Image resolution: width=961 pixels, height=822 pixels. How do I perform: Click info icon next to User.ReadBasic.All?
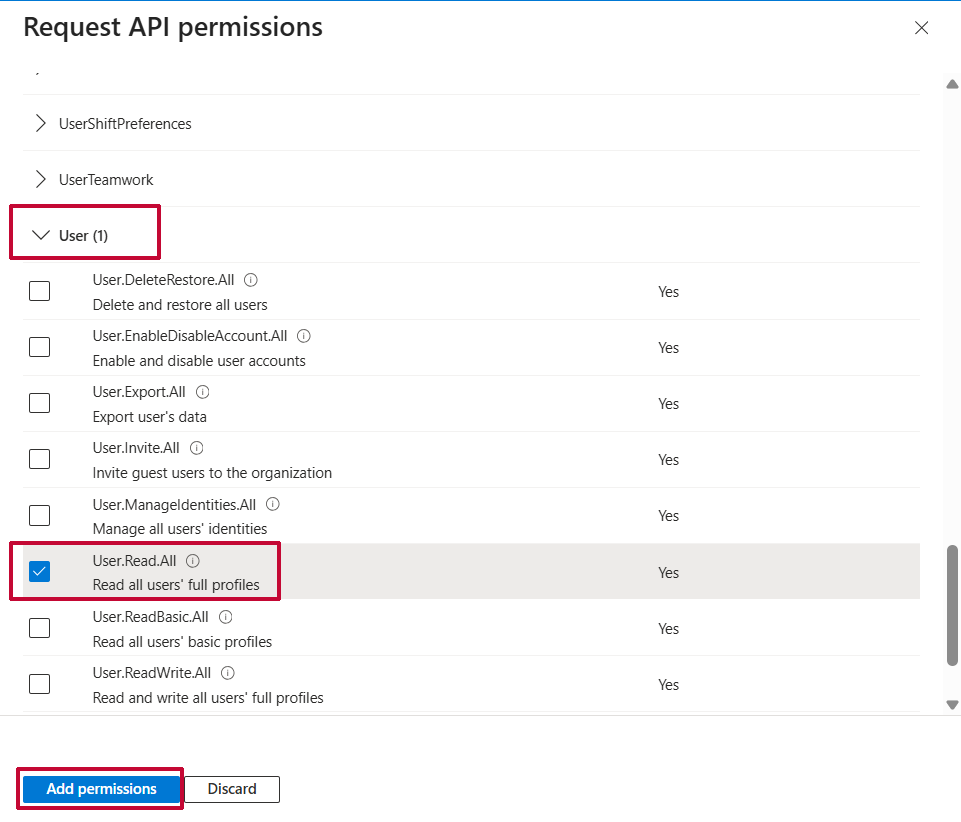(226, 617)
